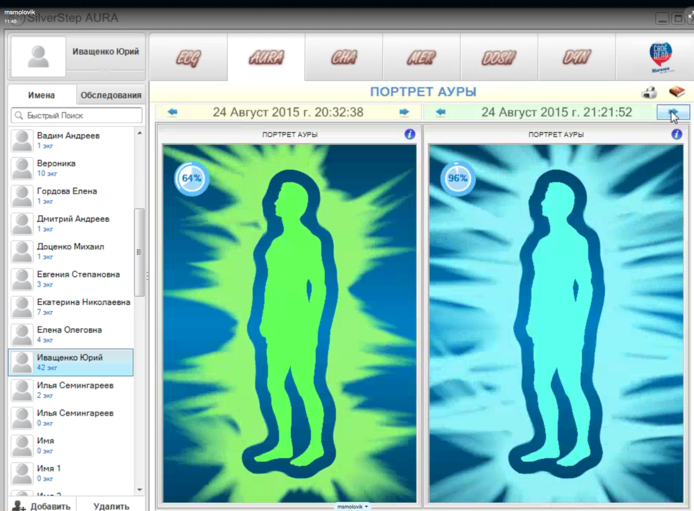Go to previous exam before 21:21:52
Viewport: 694px width, 511px height.
coord(440,112)
